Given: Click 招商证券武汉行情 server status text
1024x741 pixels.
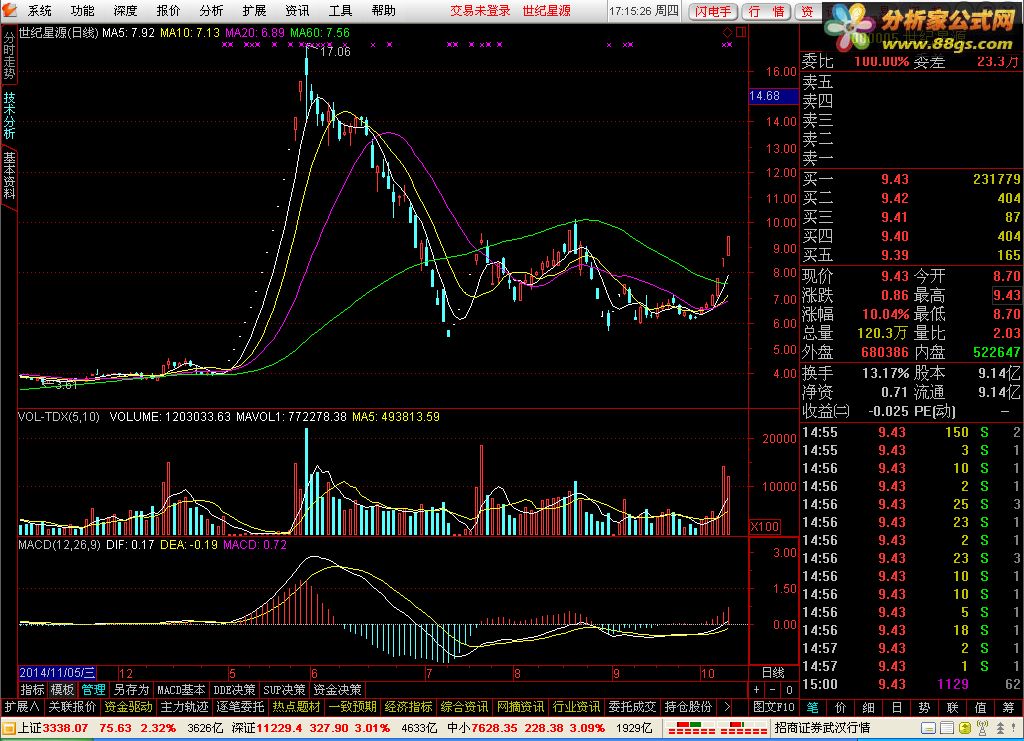Looking at the screenshot, I should click(x=822, y=727).
